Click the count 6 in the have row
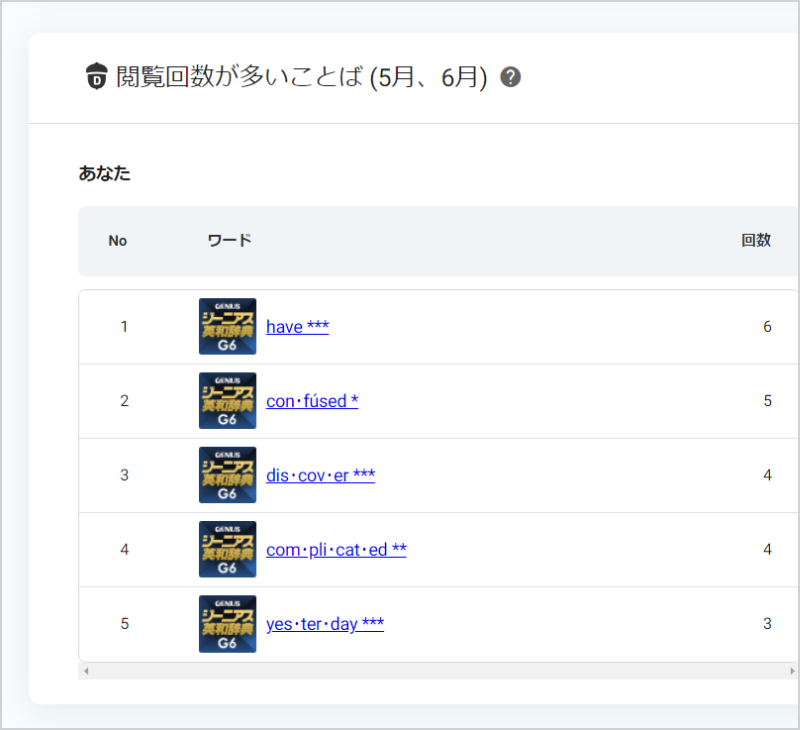 [x=767, y=326]
